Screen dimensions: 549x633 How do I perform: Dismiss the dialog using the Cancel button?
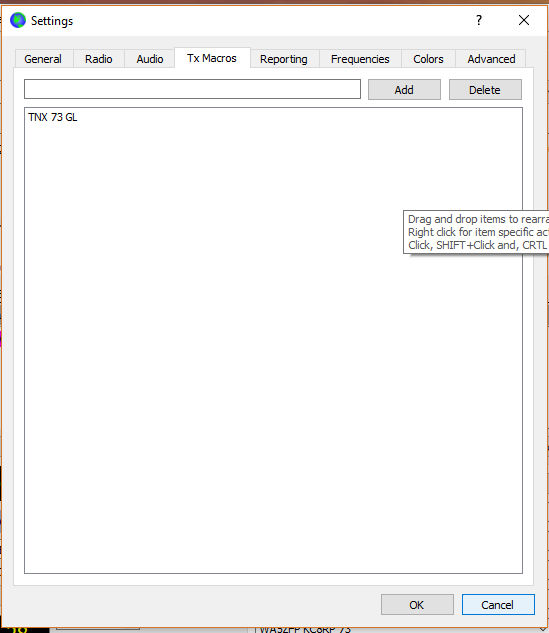[498, 605]
